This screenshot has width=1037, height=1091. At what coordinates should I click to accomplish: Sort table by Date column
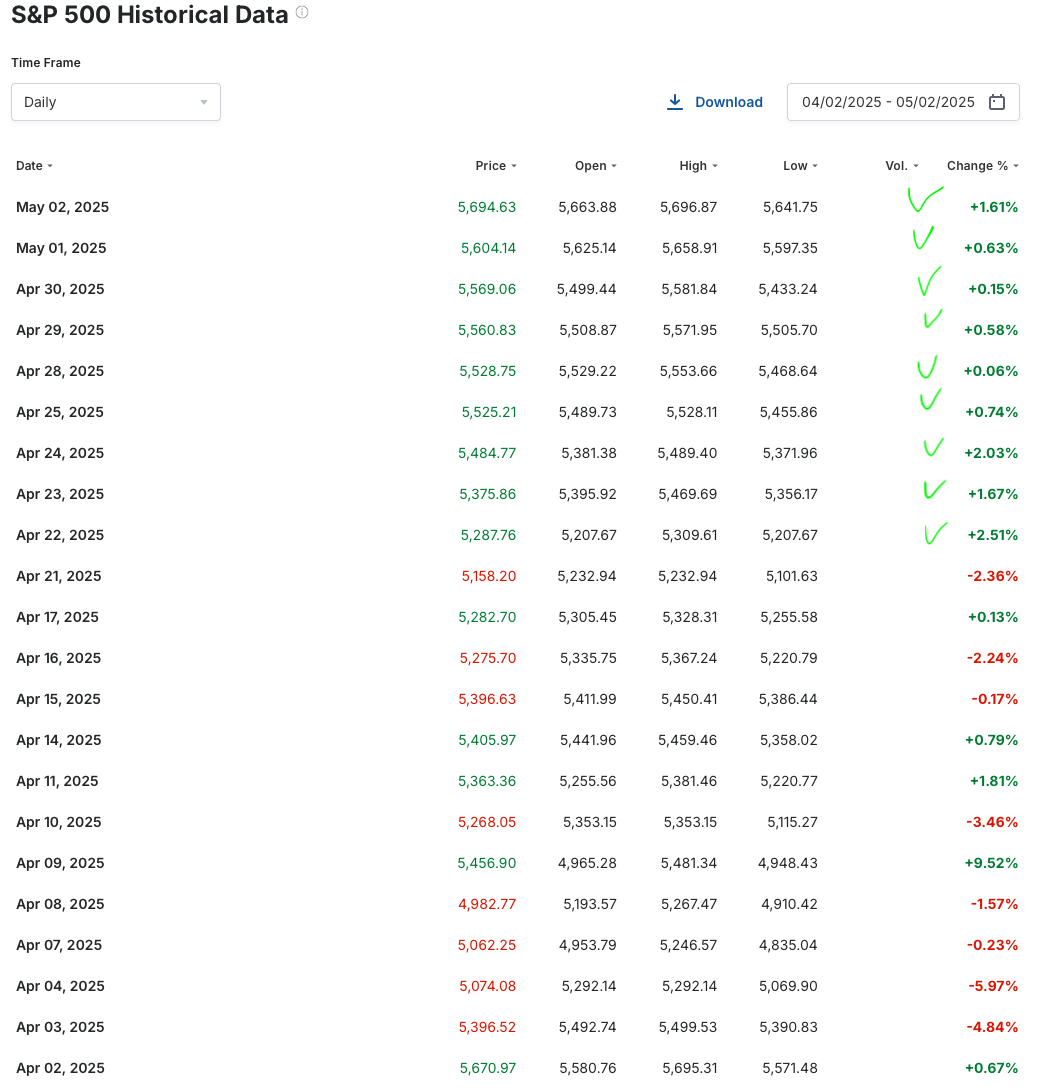[x=34, y=166]
